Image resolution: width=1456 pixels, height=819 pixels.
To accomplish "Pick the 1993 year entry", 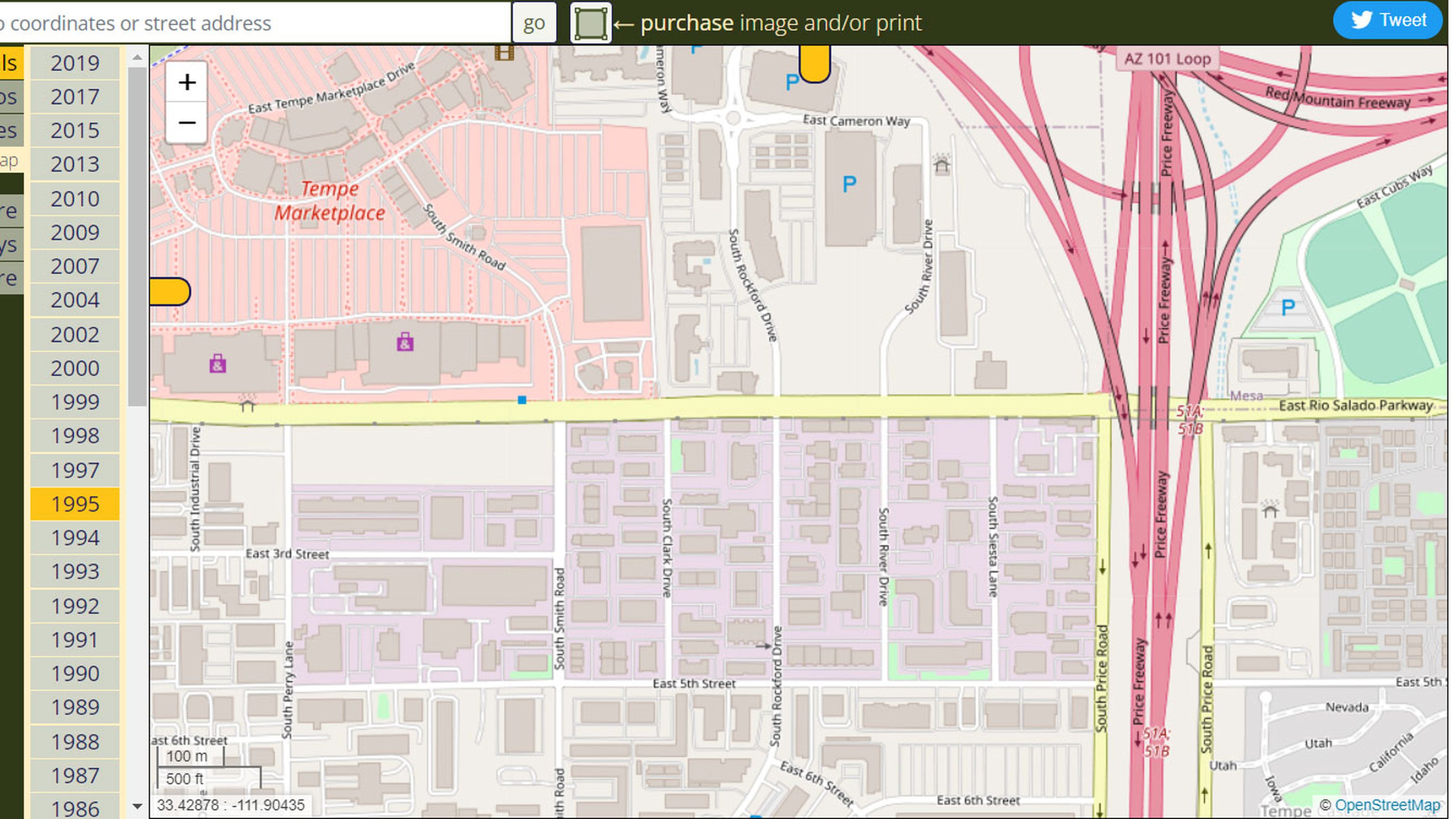I will 75,572.
